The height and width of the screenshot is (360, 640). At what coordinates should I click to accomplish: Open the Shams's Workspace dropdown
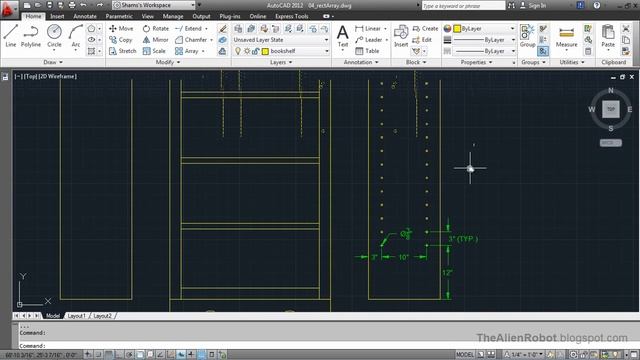point(154,5)
